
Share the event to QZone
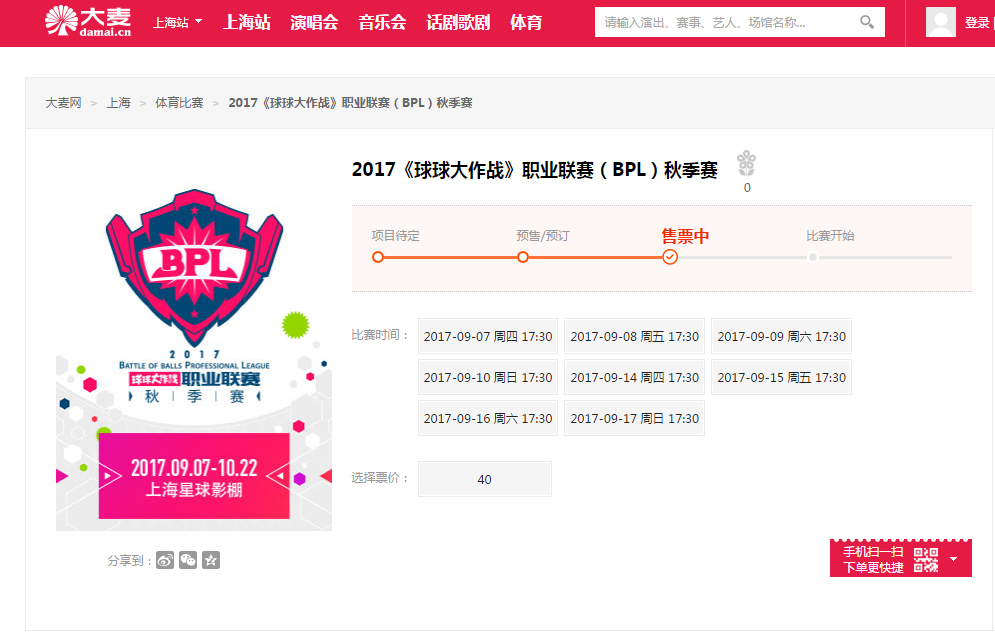pyautogui.click(x=211, y=560)
